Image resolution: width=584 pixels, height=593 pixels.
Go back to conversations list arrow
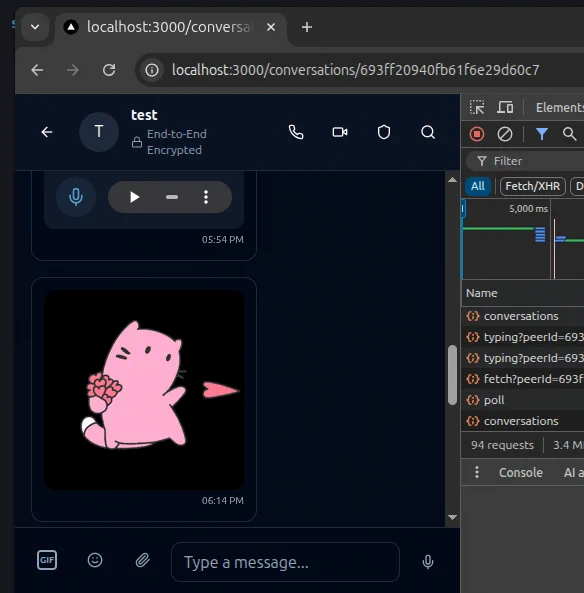pos(47,132)
